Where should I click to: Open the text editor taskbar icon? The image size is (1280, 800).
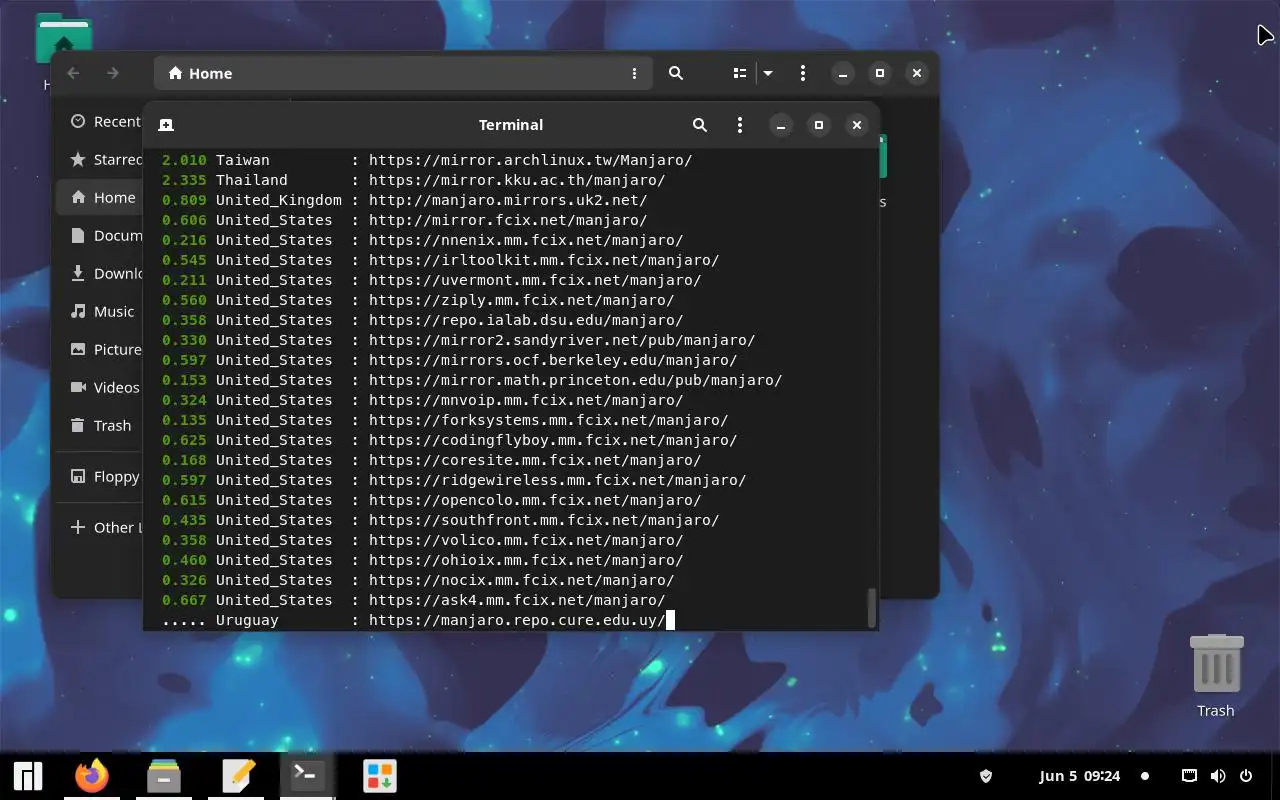tap(237, 776)
